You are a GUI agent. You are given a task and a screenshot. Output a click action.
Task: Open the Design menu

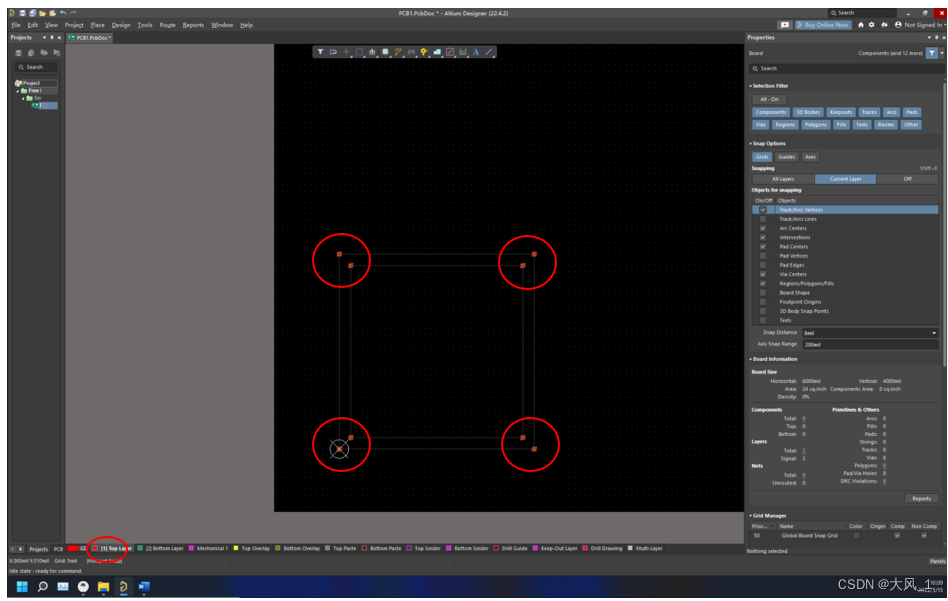pyautogui.click(x=121, y=25)
